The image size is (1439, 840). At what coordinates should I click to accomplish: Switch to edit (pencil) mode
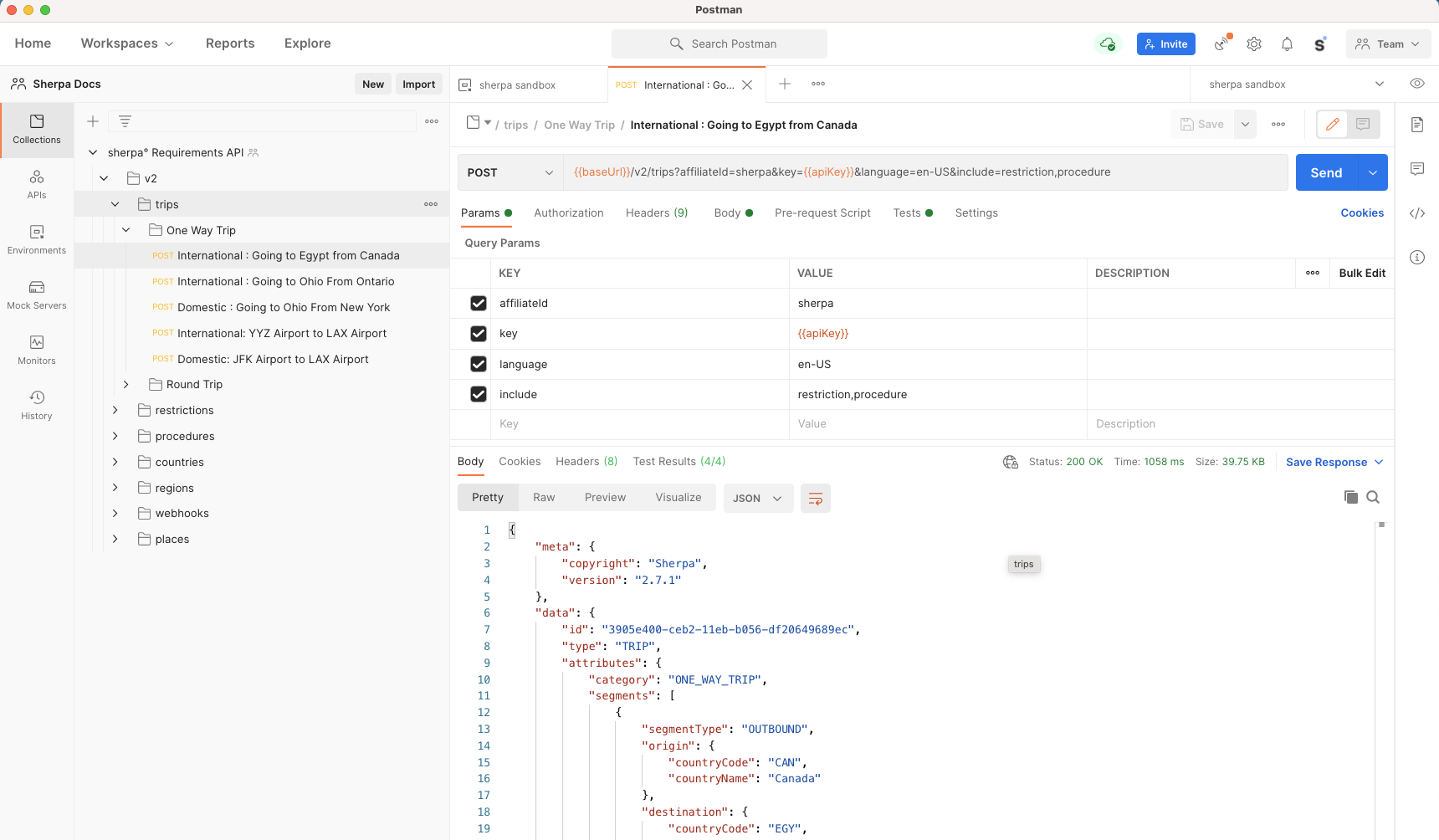click(x=1333, y=124)
